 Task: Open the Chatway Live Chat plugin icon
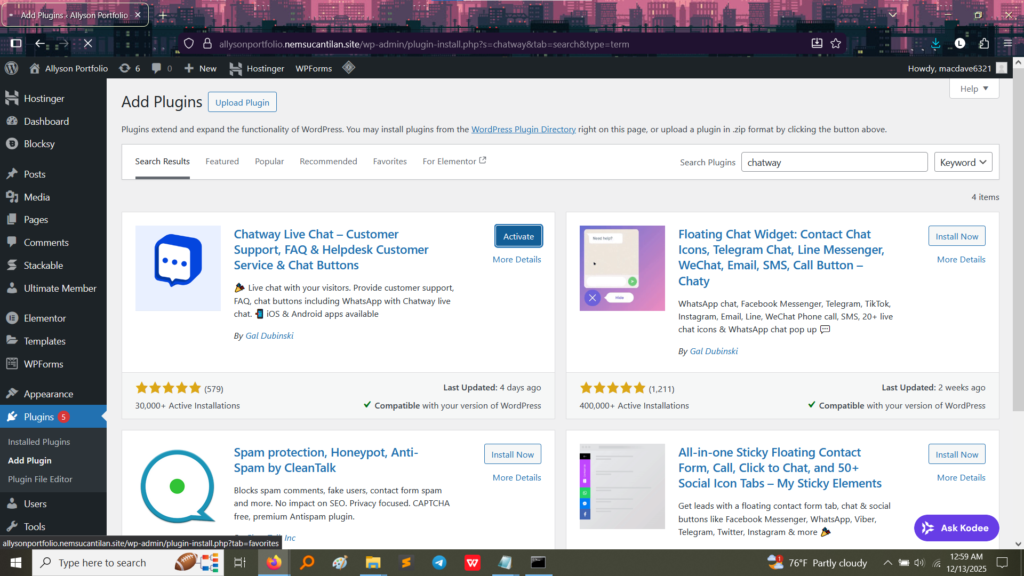click(x=178, y=268)
